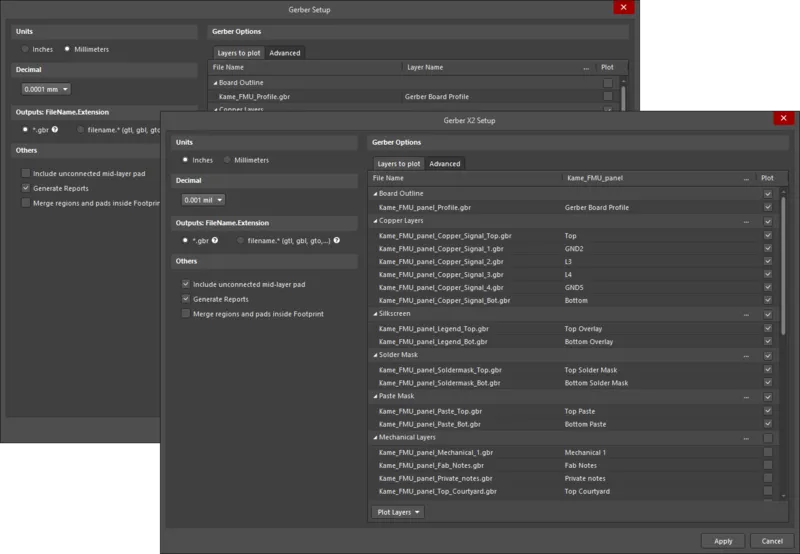Click help icon beside filename.* extension option
The image size is (800, 554).
click(337, 241)
